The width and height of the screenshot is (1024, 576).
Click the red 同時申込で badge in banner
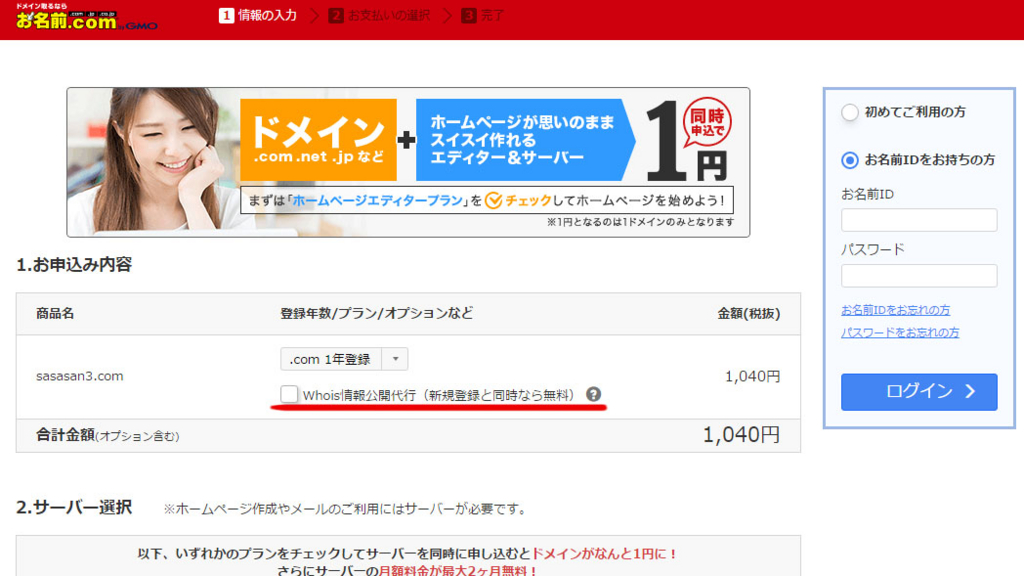[708, 121]
